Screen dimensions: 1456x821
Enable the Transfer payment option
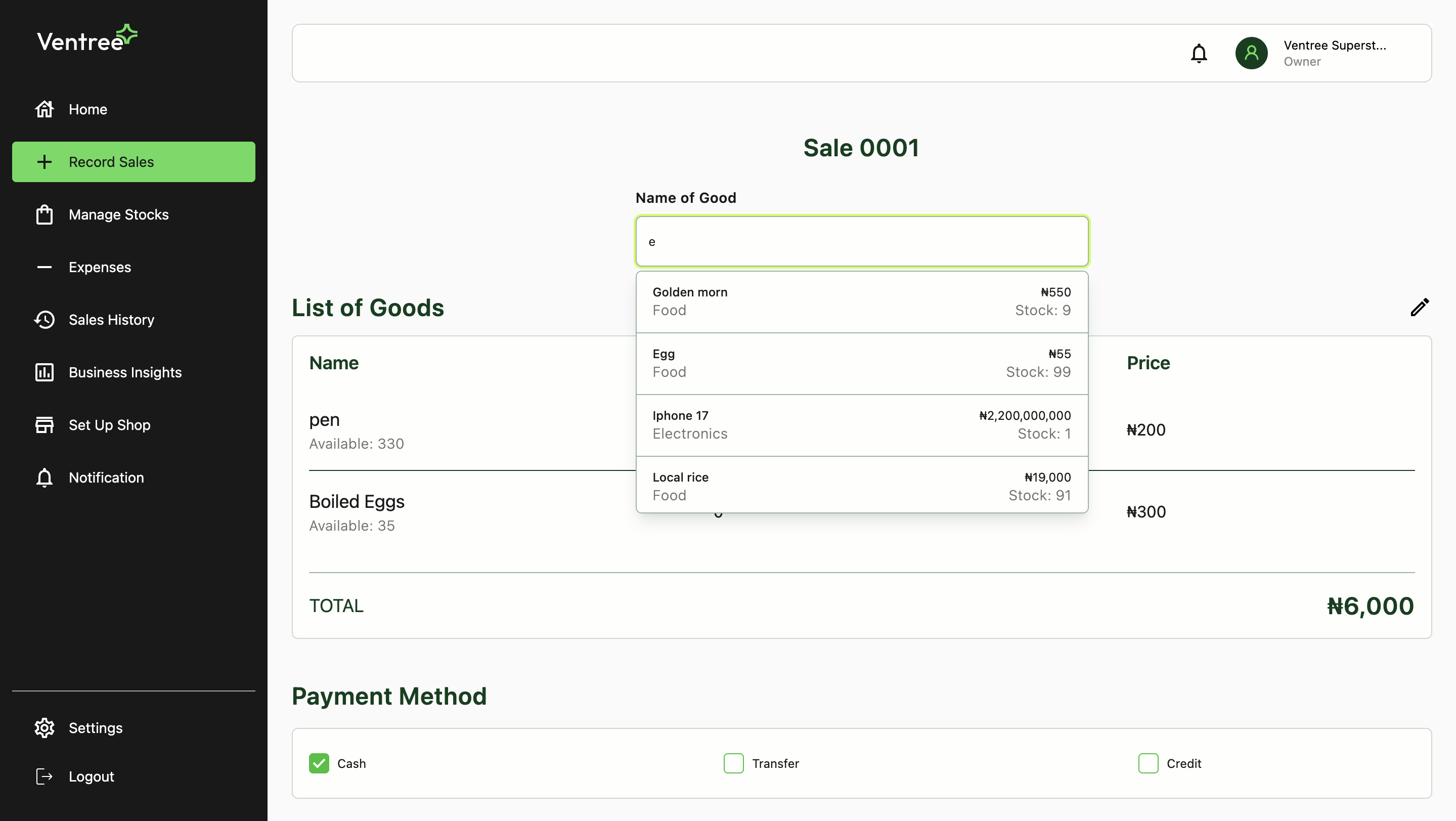coord(733,763)
